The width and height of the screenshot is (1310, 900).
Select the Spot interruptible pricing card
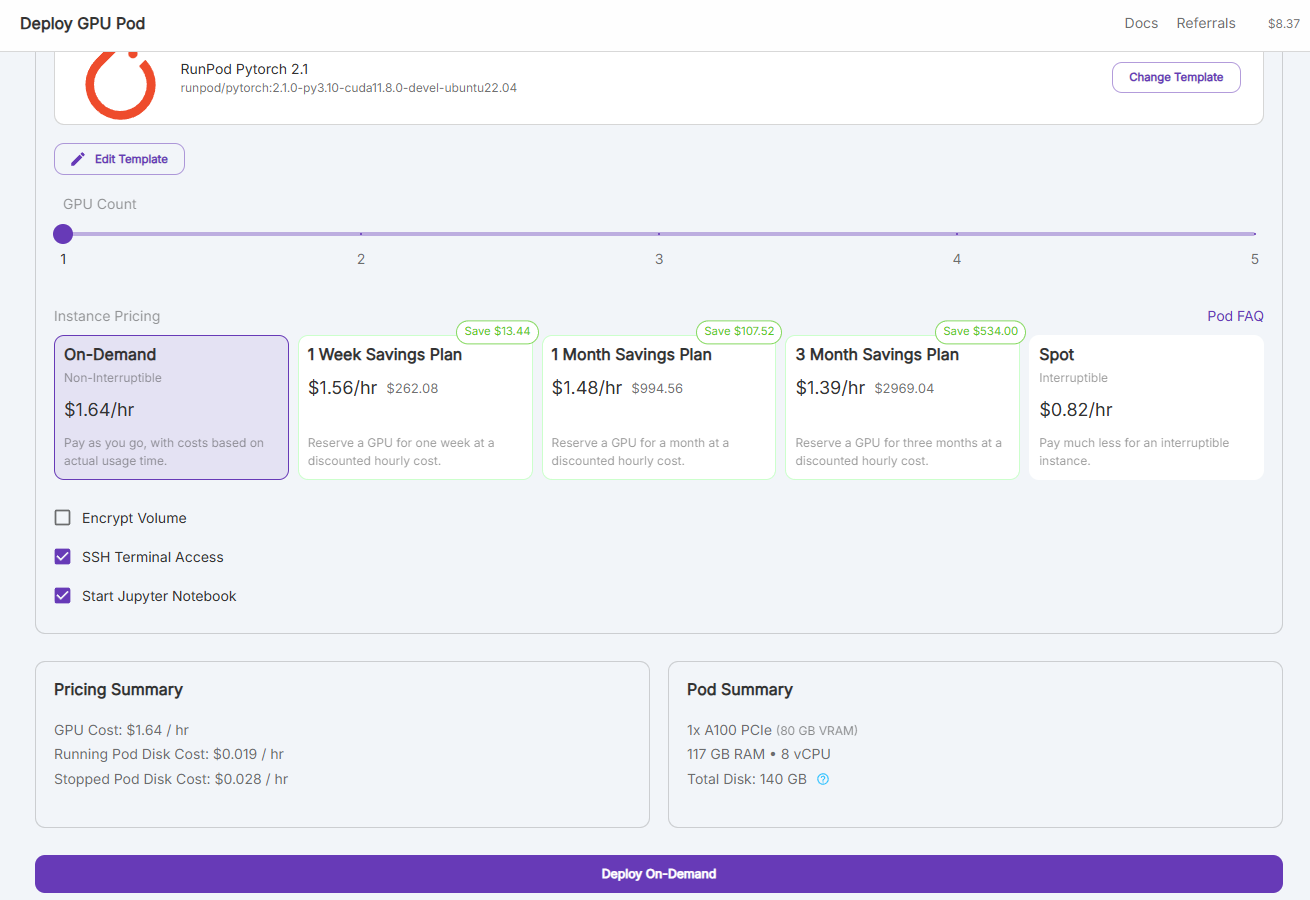pyautogui.click(x=1146, y=407)
